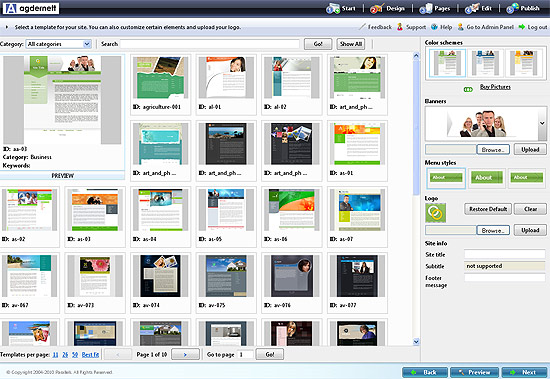Set 11 templates per page
Image resolution: width=550 pixels, height=379 pixels.
[55, 355]
